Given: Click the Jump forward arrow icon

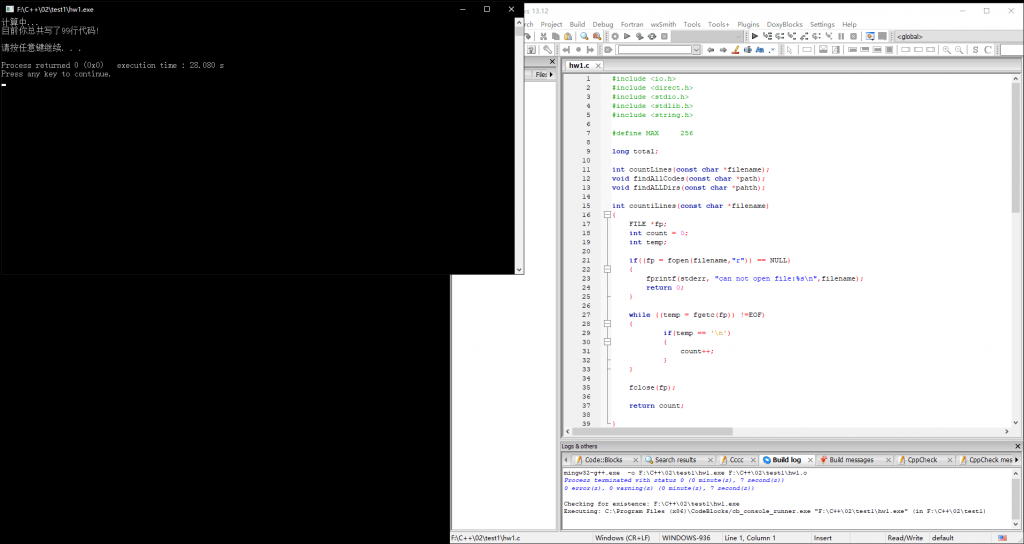Looking at the screenshot, I should [x=590, y=50].
